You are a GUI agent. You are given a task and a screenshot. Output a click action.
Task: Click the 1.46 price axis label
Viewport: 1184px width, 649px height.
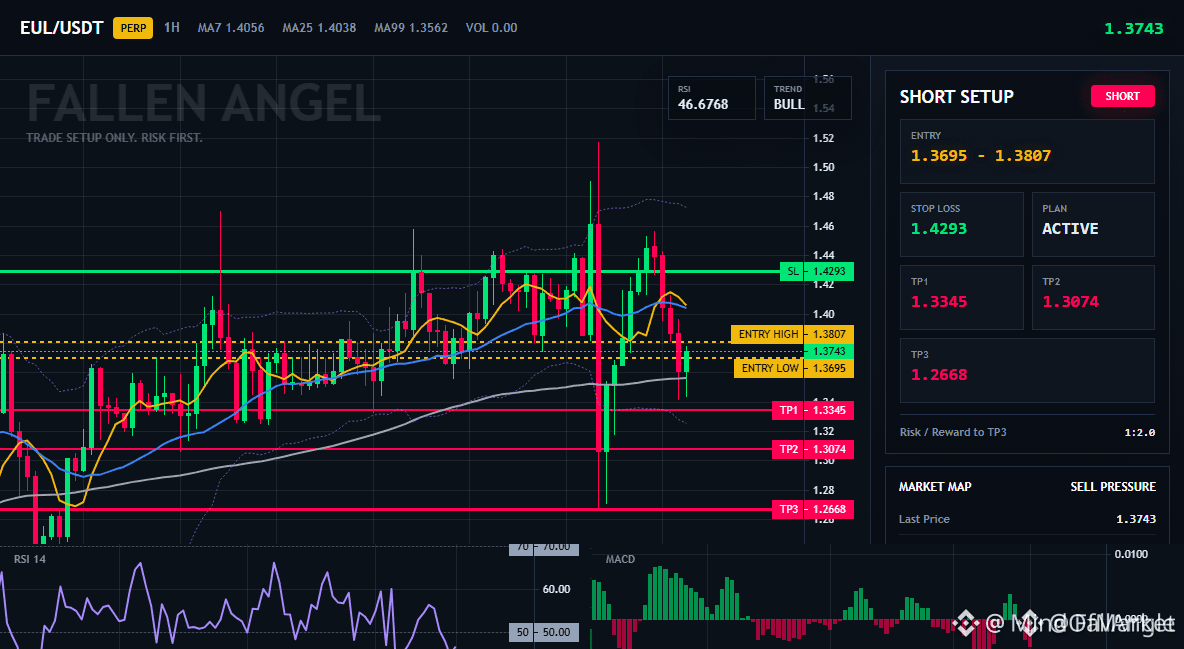[824, 226]
